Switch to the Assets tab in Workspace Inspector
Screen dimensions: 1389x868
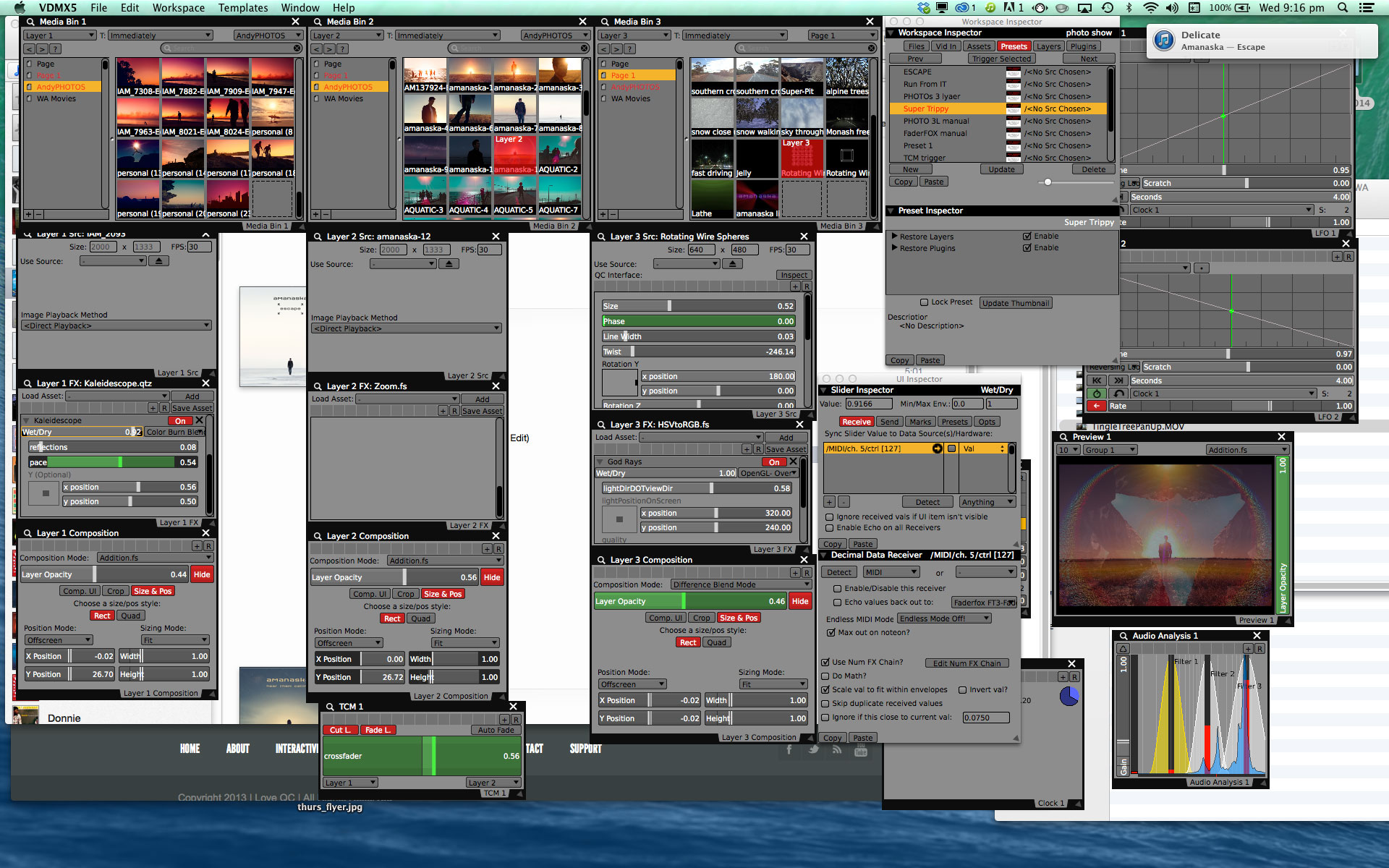978,46
